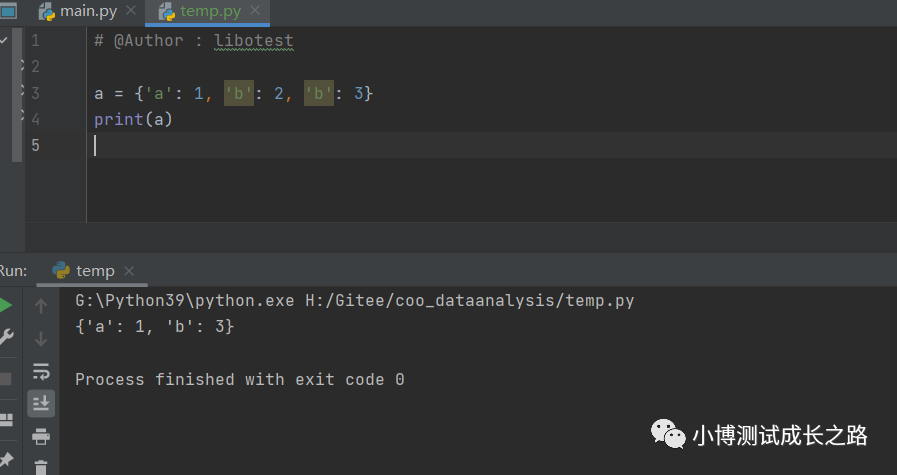Click first highlighted 'b' key in dictionary

(239, 93)
